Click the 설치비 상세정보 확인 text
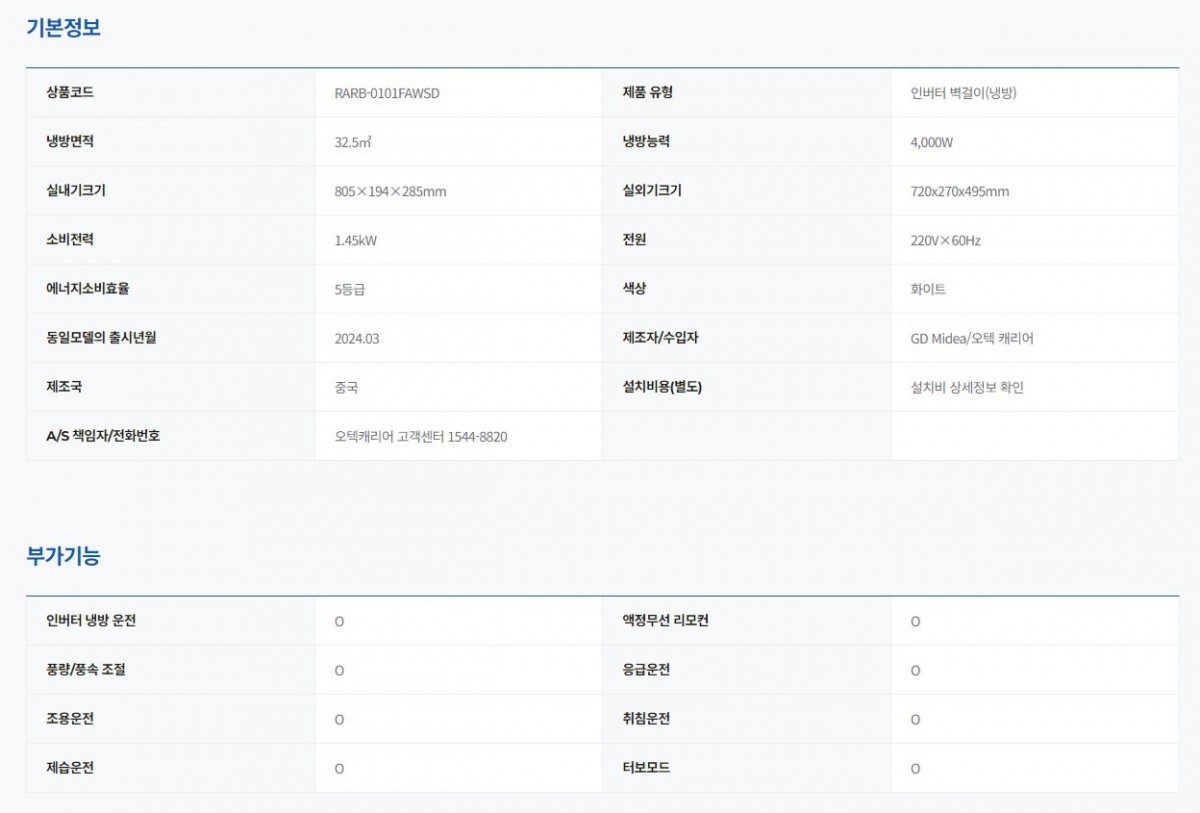The height and width of the screenshot is (813, 1200). coord(960,388)
